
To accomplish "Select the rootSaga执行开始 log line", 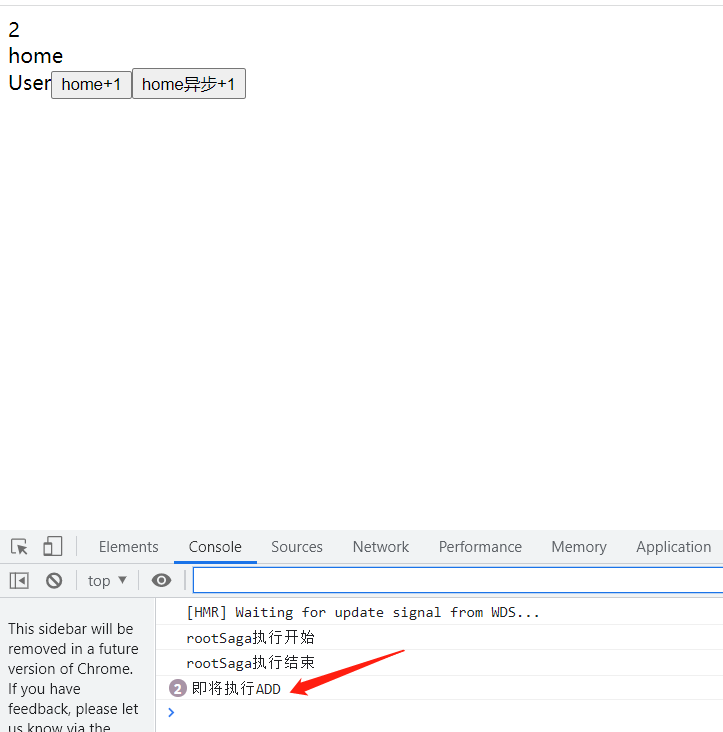I will (x=250, y=637).
